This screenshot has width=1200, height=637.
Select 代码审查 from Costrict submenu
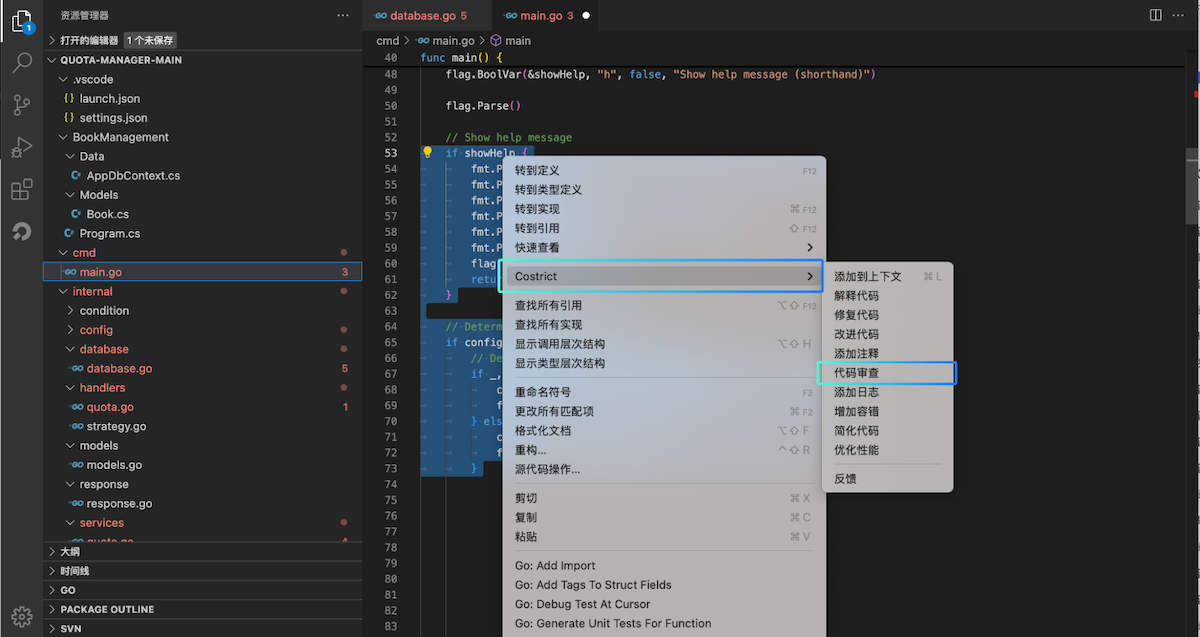click(x=857, y=373)
